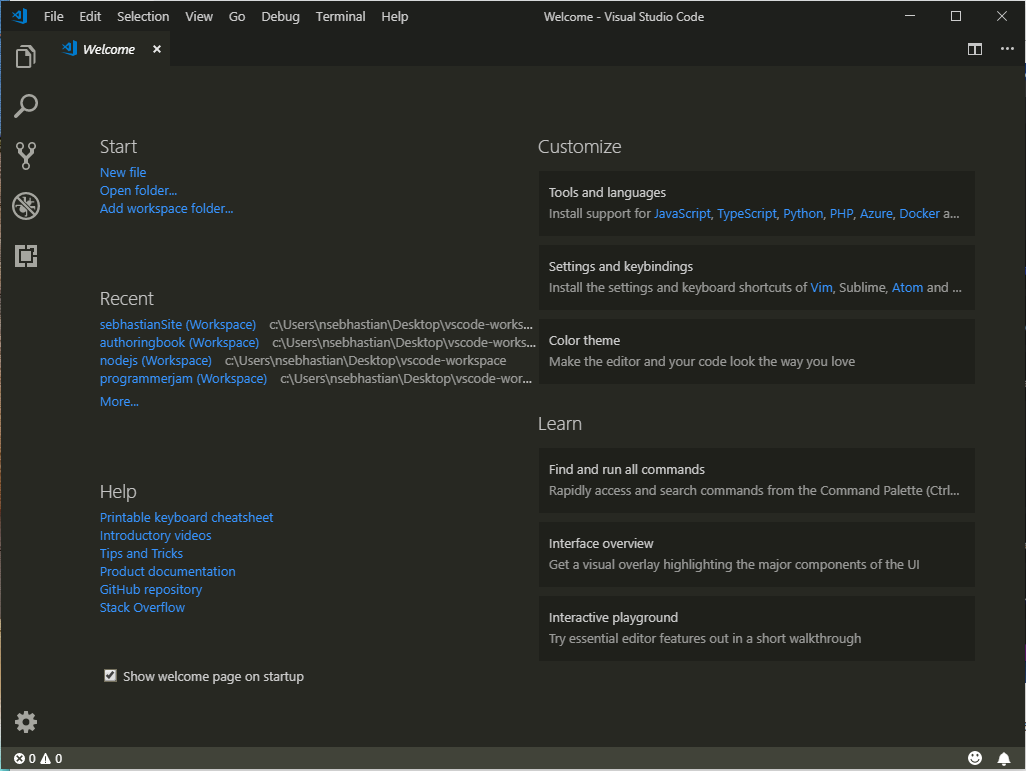The image size is (1026, 771).
Task: Install Python language support
Action: (803, 213)
